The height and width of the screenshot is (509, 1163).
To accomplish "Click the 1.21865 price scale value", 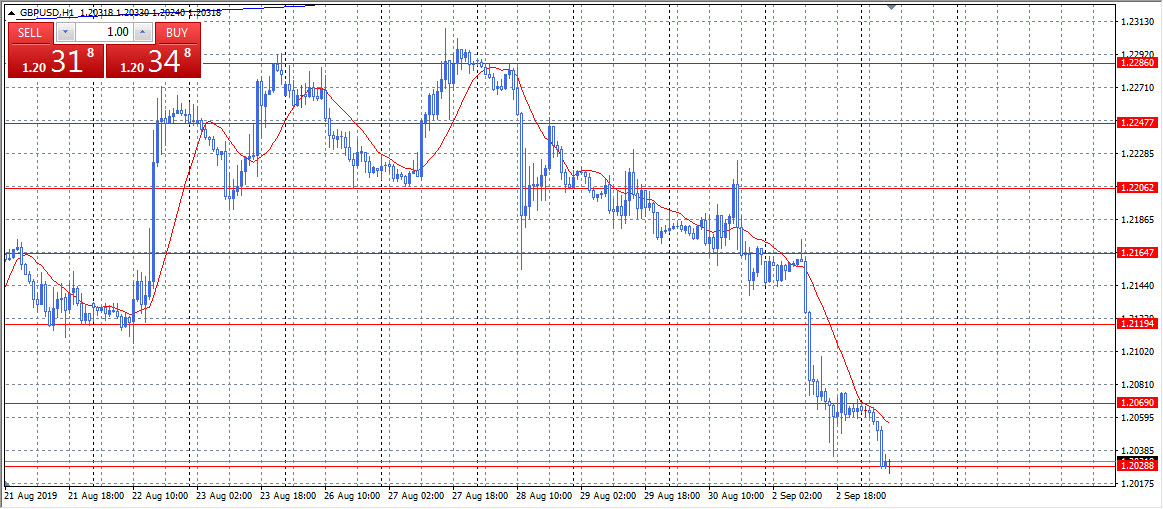I will click(x=1138, y=220).
